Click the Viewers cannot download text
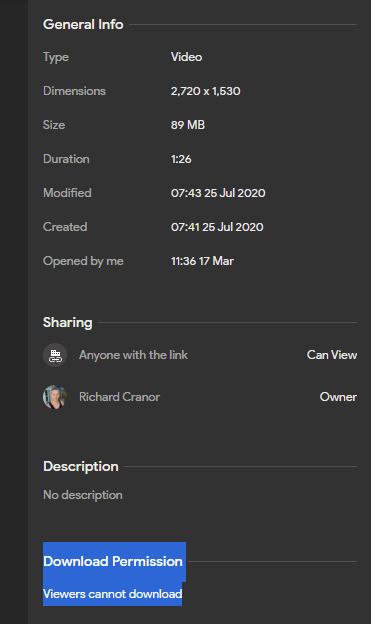Image resolution: width=371 pixels, height=624 pixels. [x=113, y=594]
